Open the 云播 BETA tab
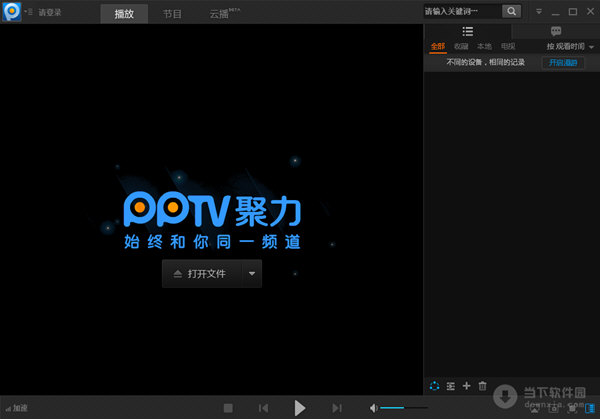Screen dimensions: 600x419 point(224,14)
